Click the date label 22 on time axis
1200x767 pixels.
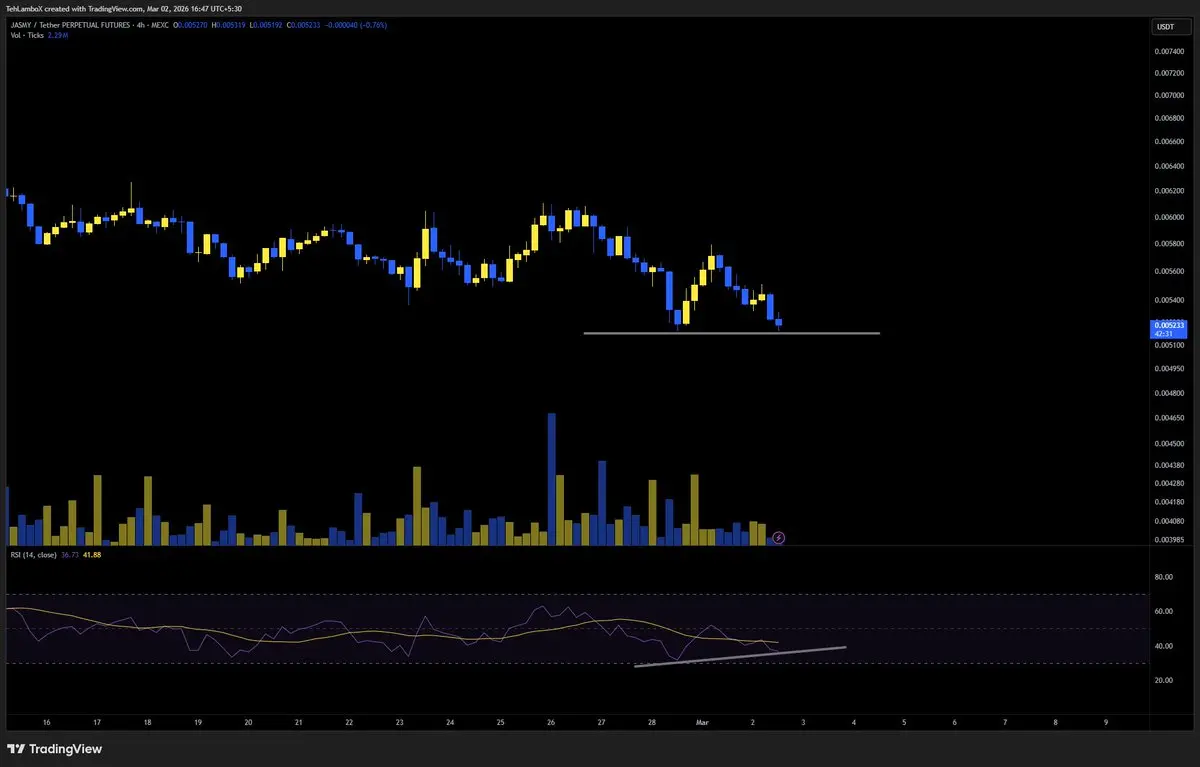point(349,722)
